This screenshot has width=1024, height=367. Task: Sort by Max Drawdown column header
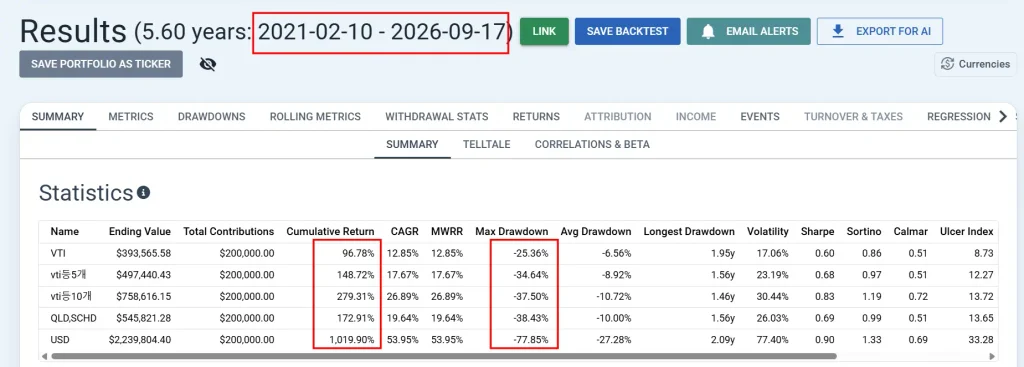(511, 231)
